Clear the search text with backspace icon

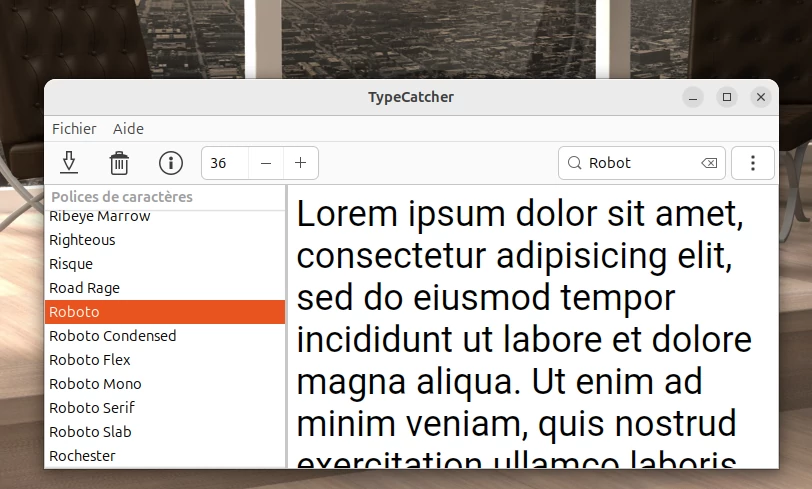click(709, 163)
